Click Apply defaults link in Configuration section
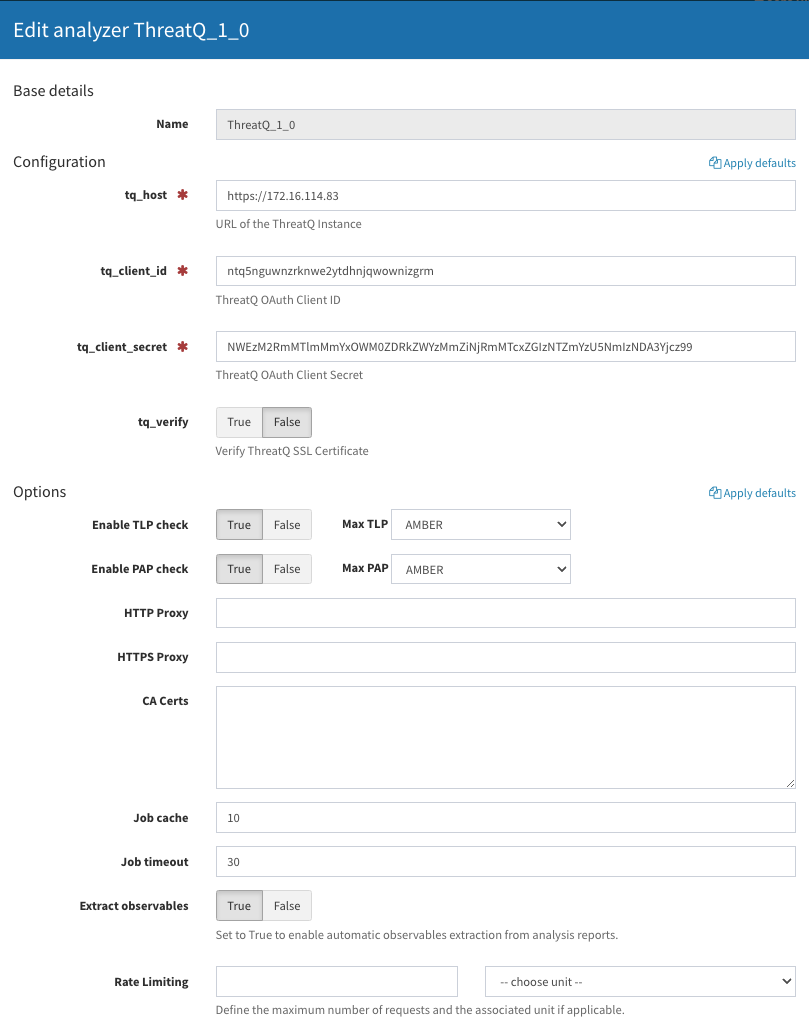Viewport: 809px width, 1031px height. (x=759, y=162)
